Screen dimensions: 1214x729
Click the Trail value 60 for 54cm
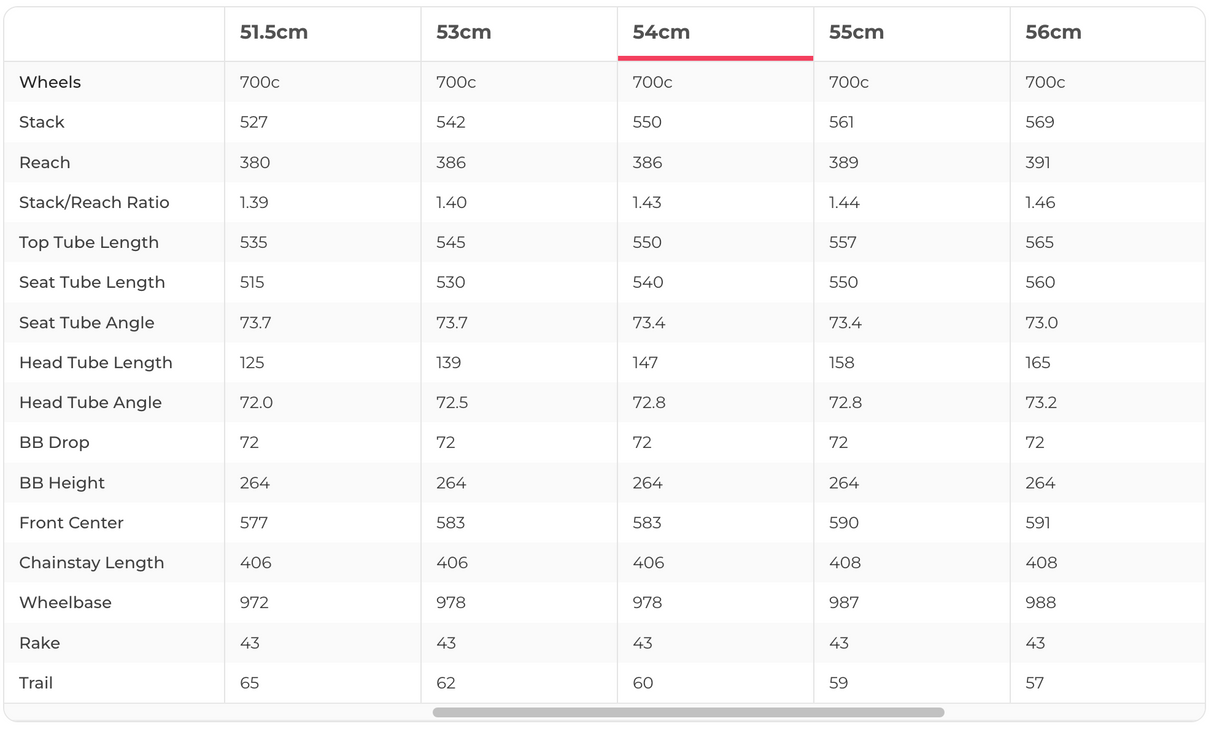point(642,683)
